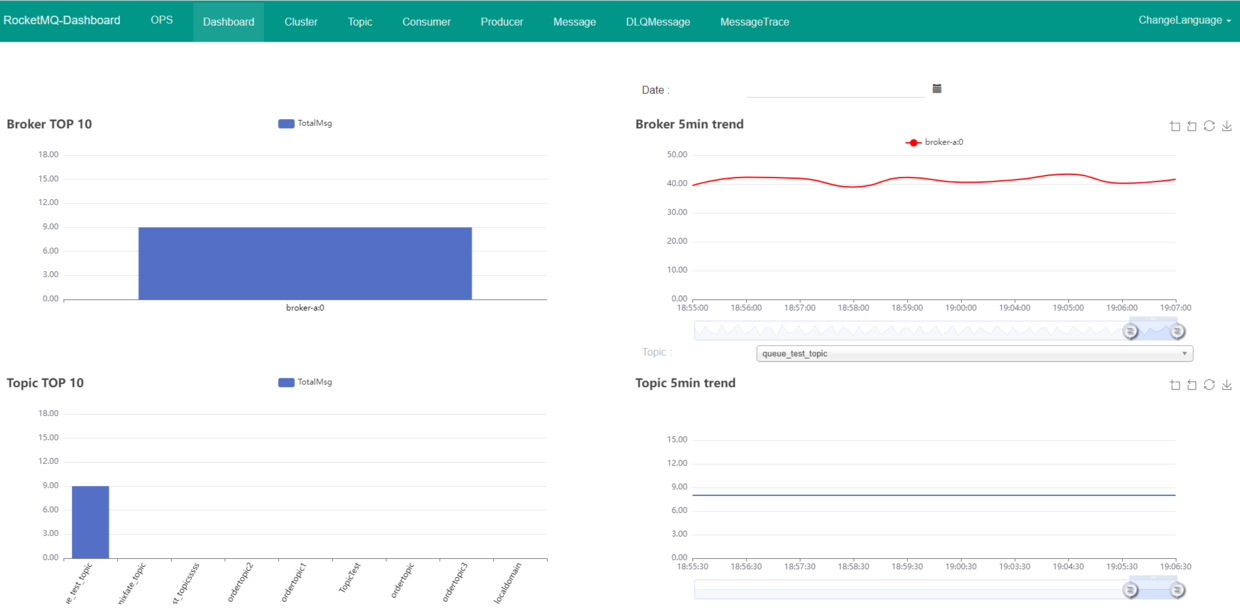Restore the Broker 5min trend chart
Screen dimensions: 1240x608
point(1209,126)
